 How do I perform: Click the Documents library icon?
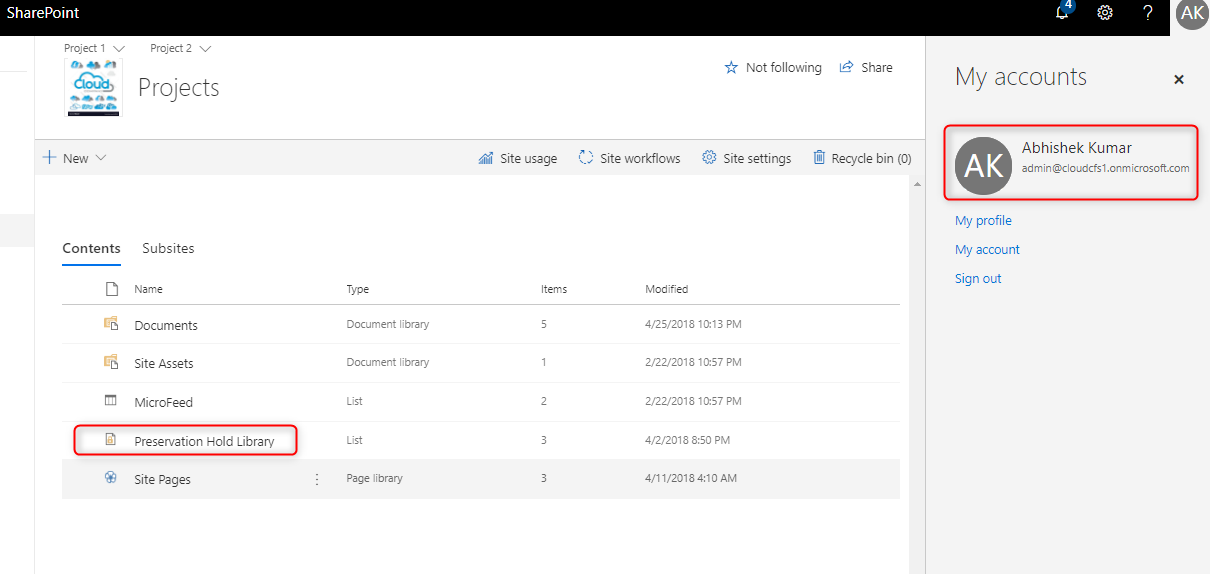click(x=111, y=324)
